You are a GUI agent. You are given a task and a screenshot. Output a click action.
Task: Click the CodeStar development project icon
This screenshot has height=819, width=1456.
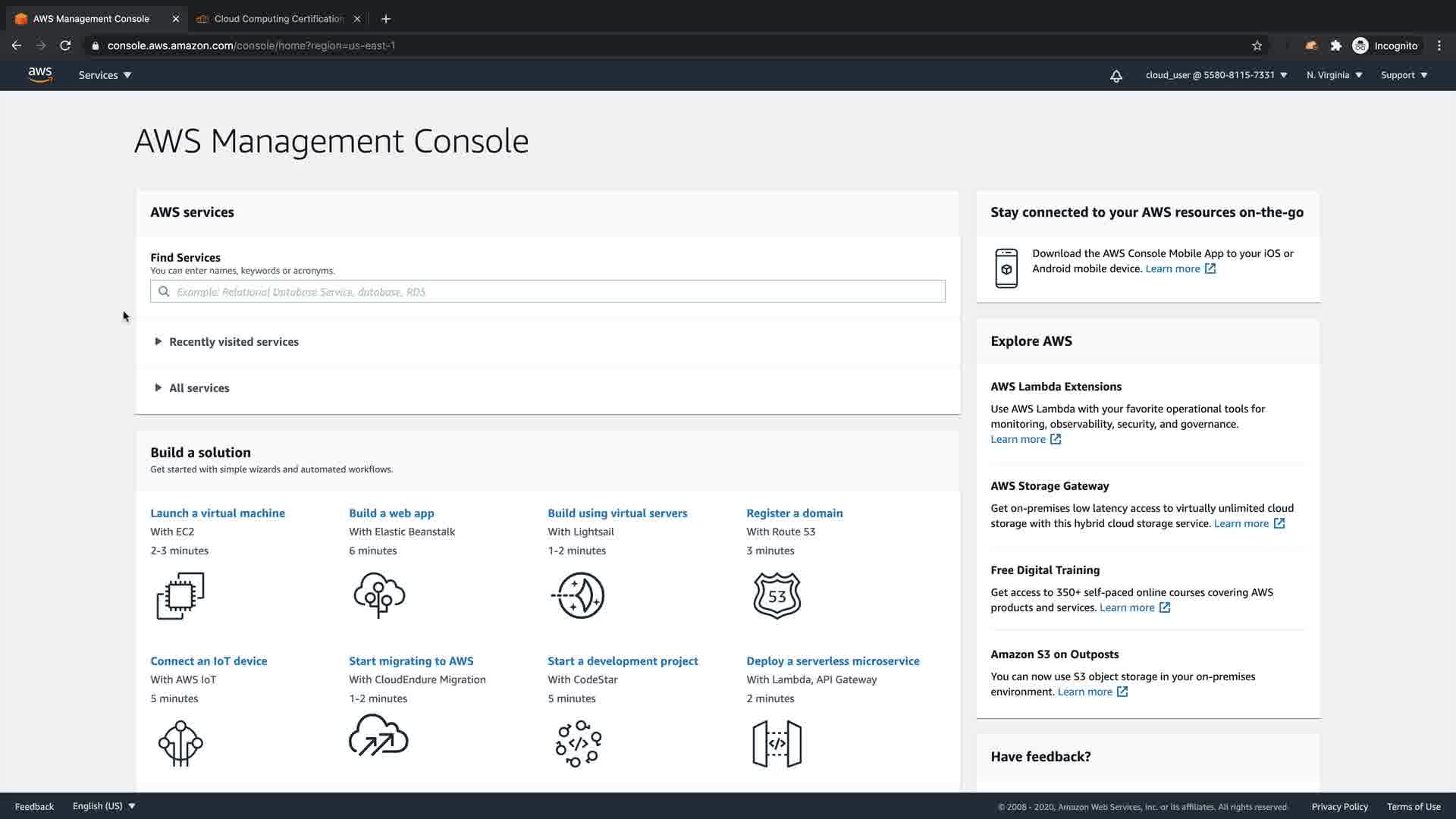pyautogui.click(x=579, y=743)
